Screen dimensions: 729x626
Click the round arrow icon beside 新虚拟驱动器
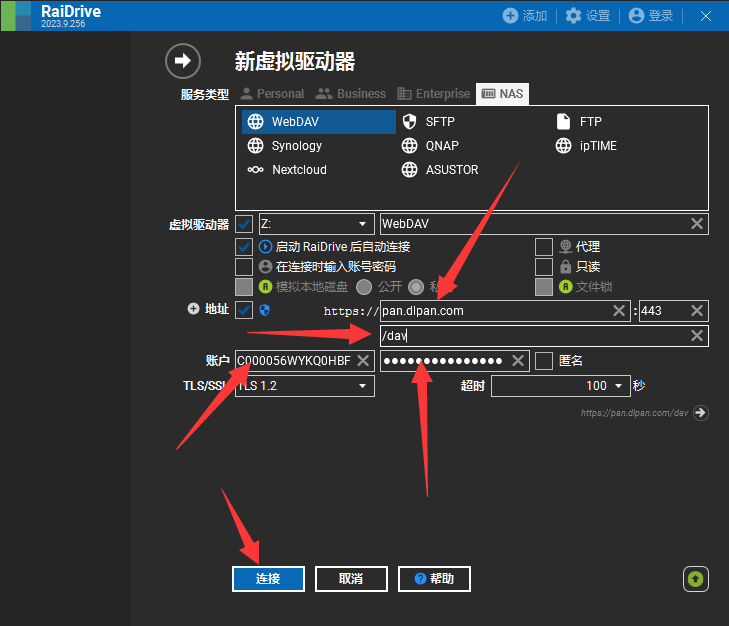[x=183, y=61]
